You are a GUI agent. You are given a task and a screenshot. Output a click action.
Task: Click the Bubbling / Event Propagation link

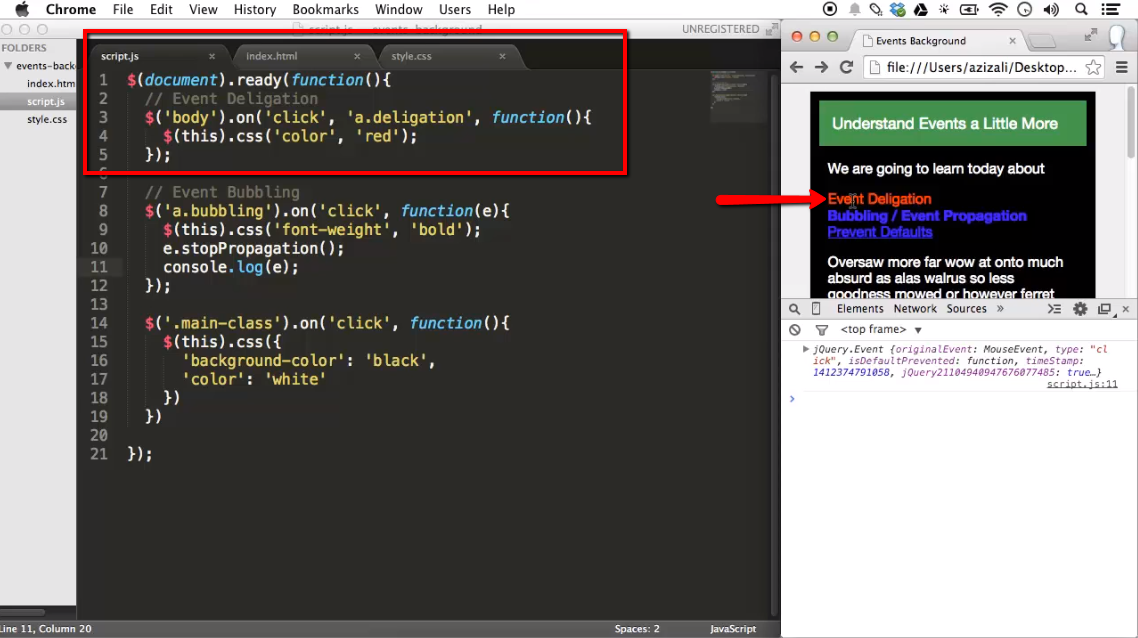point(927,216)
